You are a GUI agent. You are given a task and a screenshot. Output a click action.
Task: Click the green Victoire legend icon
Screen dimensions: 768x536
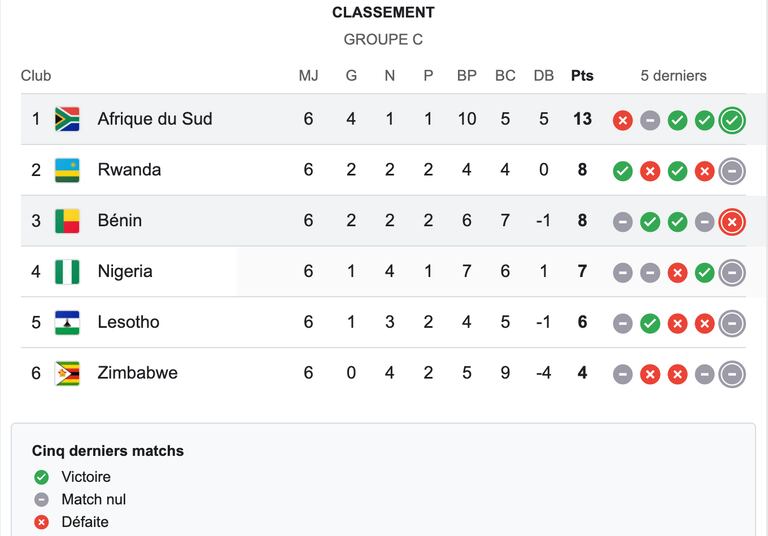[41, 477]
